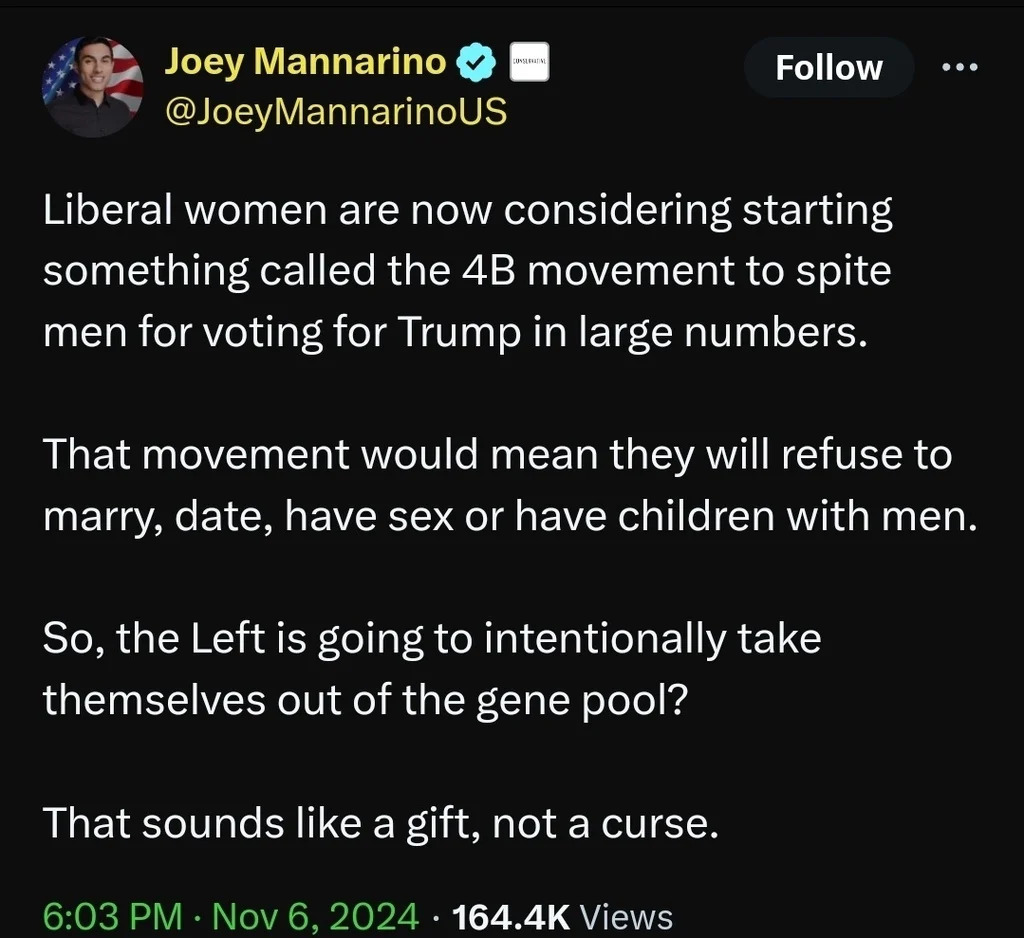Click the blue verified checkmark badge

476,63
